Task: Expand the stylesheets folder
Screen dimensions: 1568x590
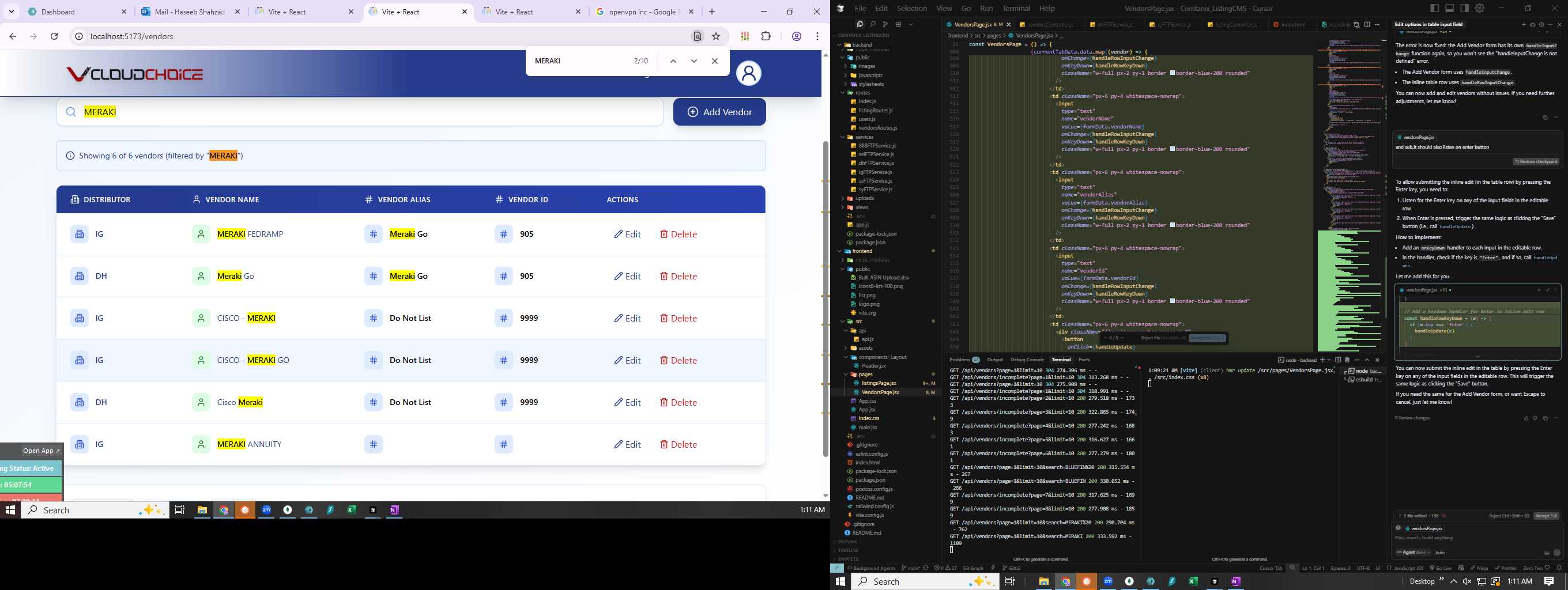Action: tap(870, 84)
